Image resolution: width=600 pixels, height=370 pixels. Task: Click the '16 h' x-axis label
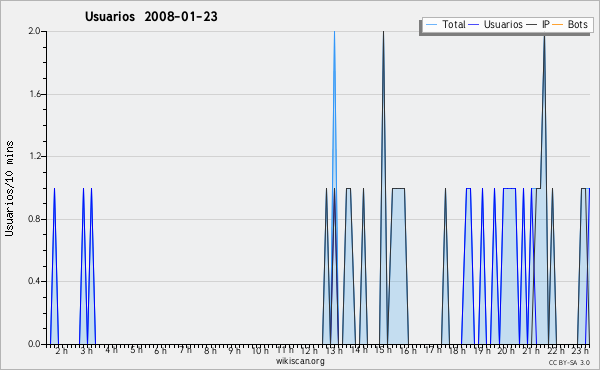pyautogui.click(x=408, y=350)
